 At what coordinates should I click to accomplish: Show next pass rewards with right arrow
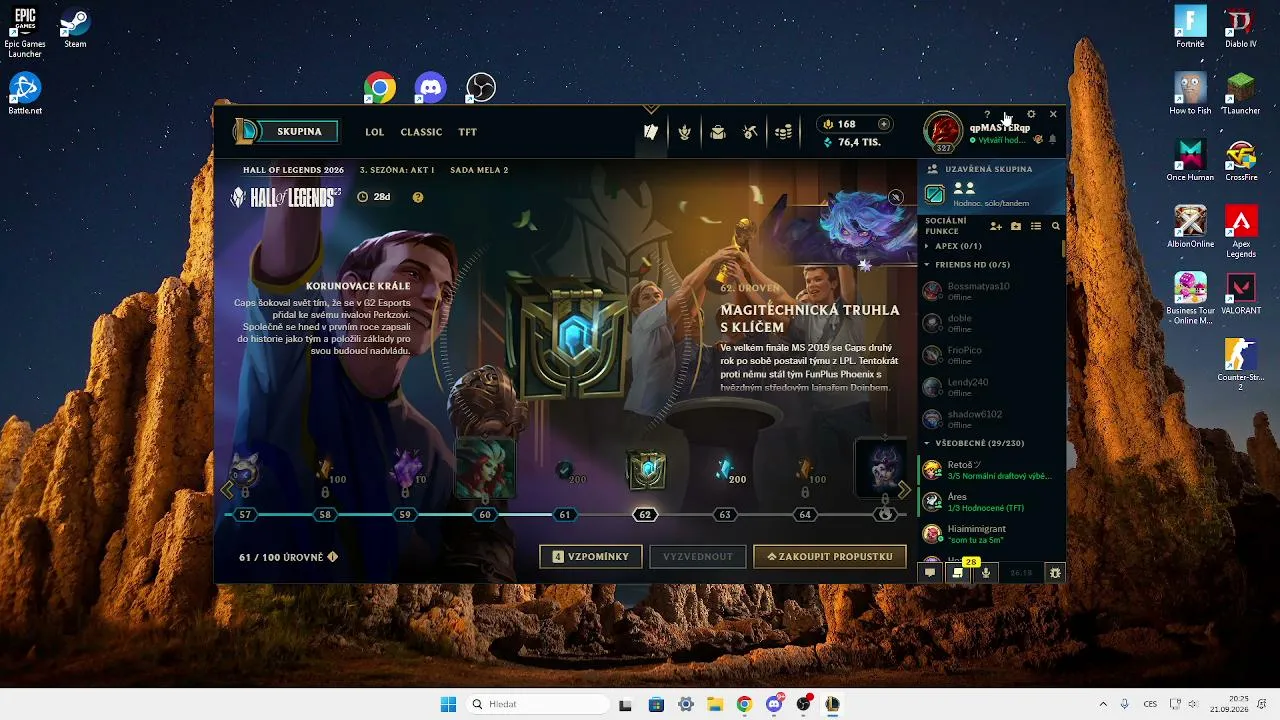[904, 490]
